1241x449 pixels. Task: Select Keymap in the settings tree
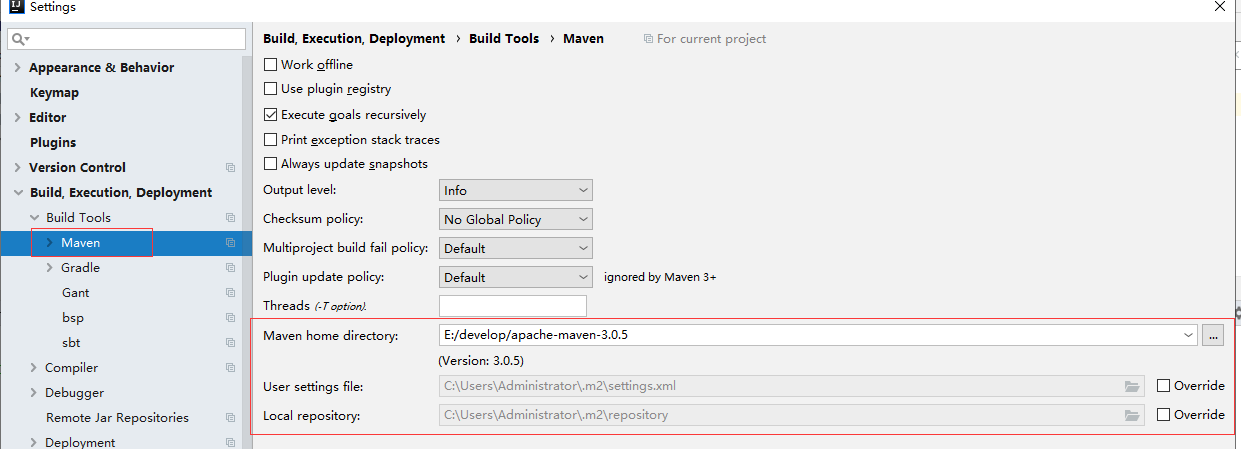coord(54,93)
